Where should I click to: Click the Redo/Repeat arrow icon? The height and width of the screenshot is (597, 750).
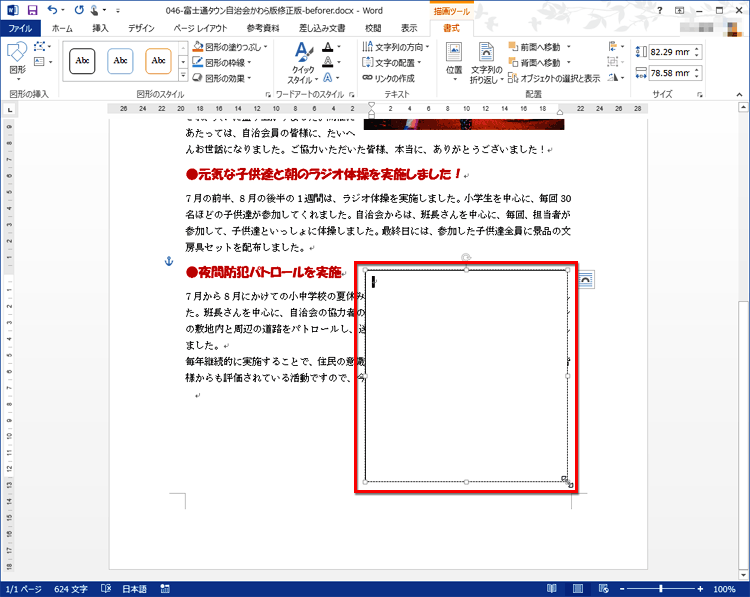79,10
